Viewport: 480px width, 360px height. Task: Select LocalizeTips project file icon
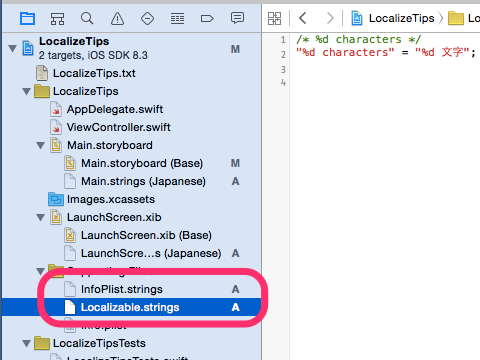point(28,48)
